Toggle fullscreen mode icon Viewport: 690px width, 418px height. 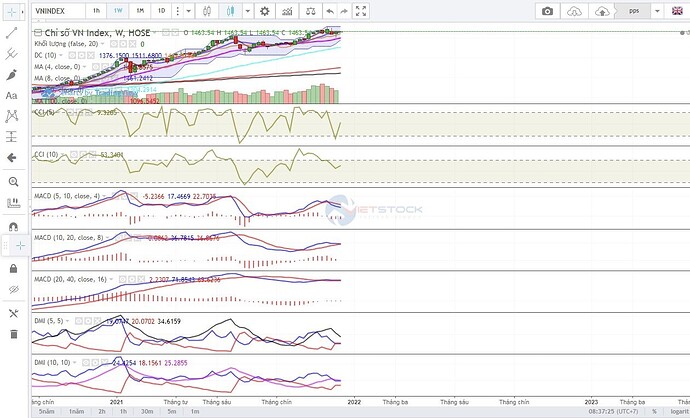point(361,11)
